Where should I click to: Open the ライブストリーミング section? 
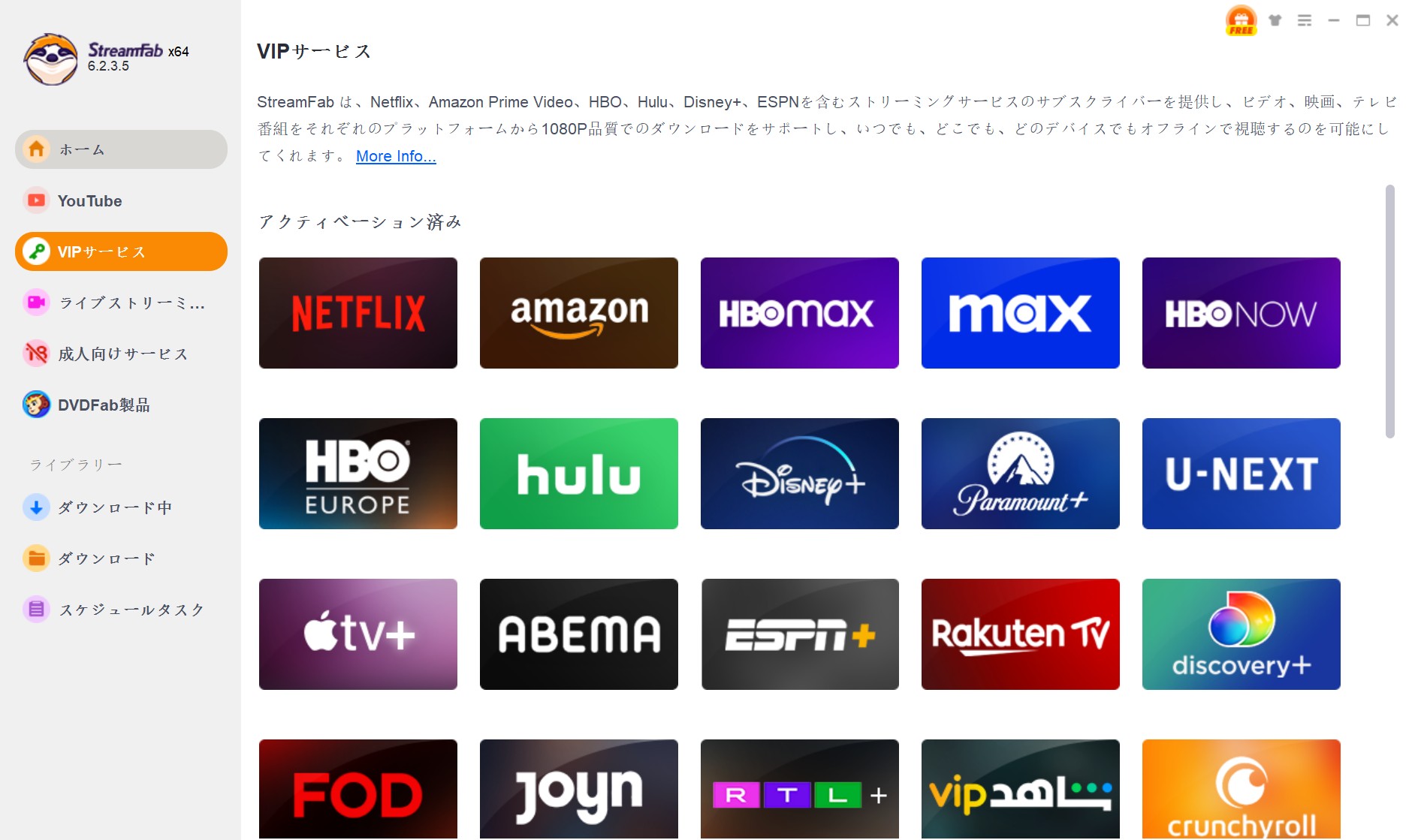click(120, 303)
